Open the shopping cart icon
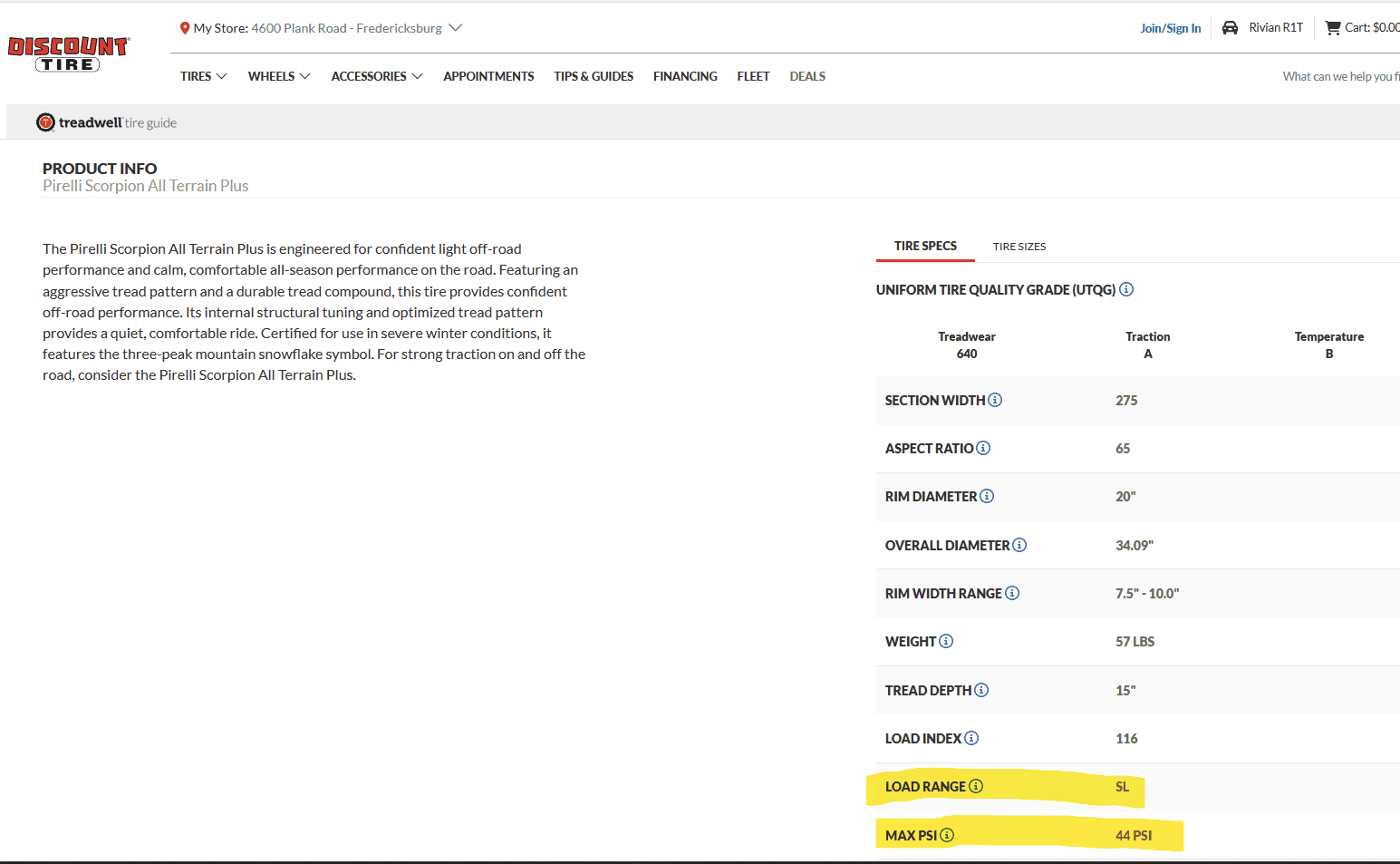Image resolution: width=1400 pixels, height=864 pixels. pyautogui.click(x=1333, y=28)
